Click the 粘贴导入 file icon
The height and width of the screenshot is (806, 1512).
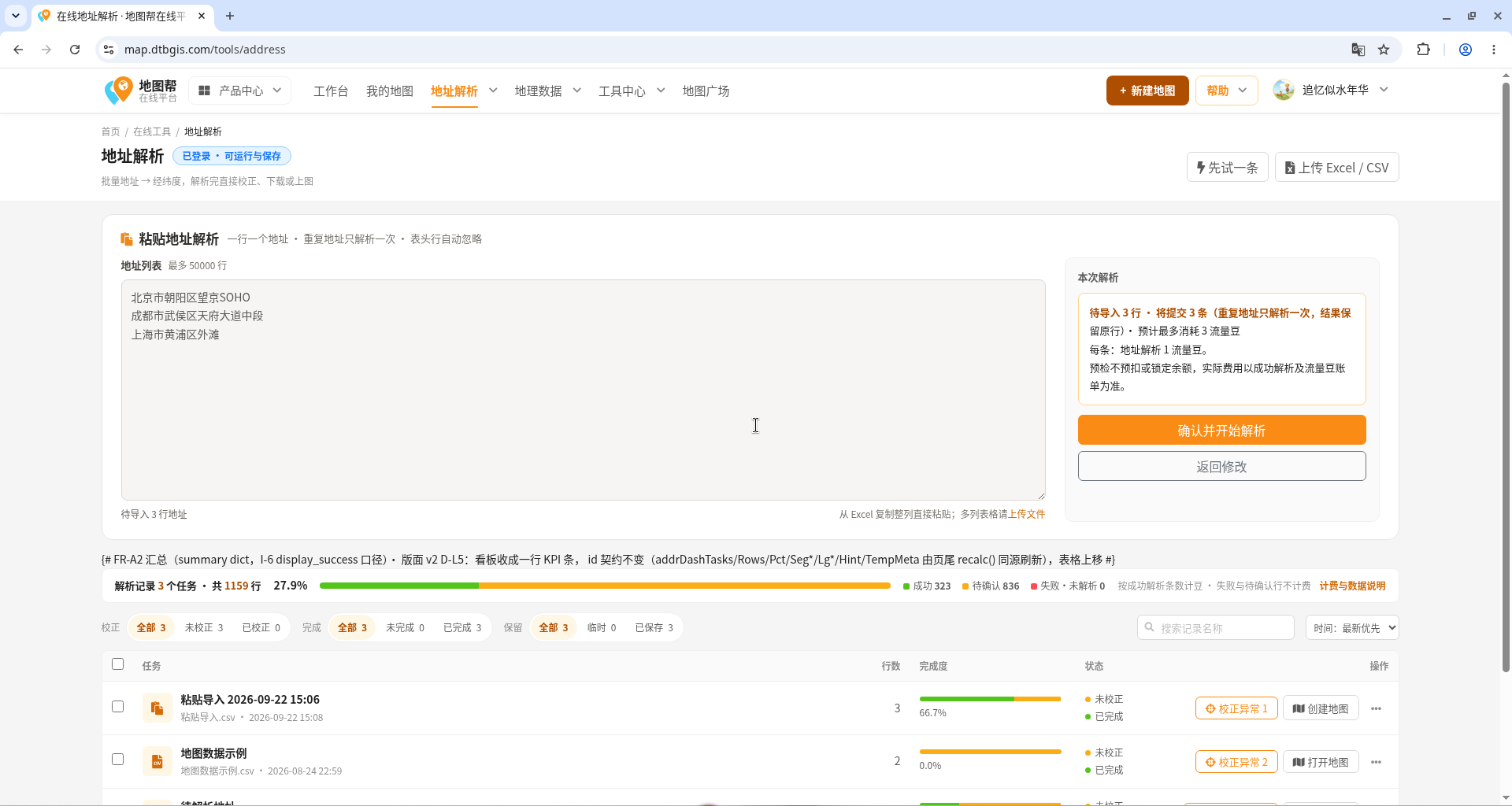point(157,708)
